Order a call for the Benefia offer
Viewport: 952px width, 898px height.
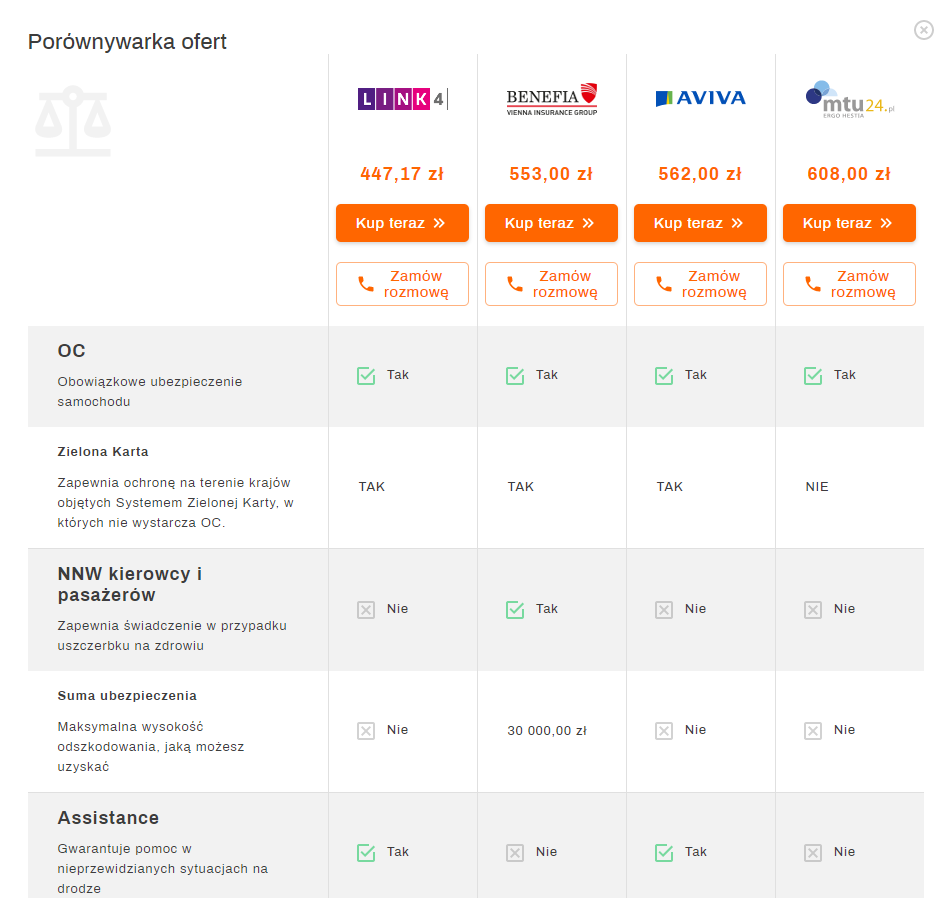point(551,284)
